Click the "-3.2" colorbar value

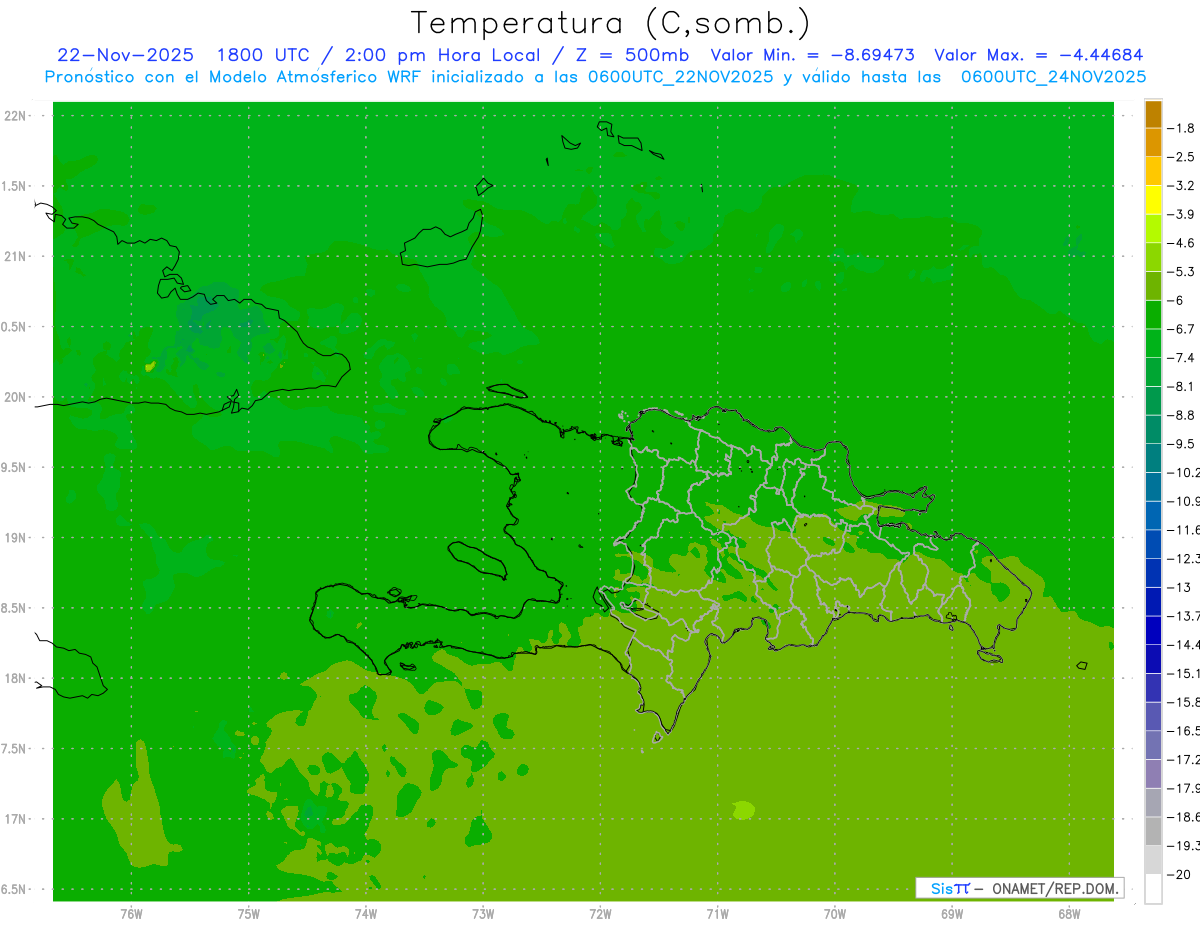click(x=1181, y=186)
